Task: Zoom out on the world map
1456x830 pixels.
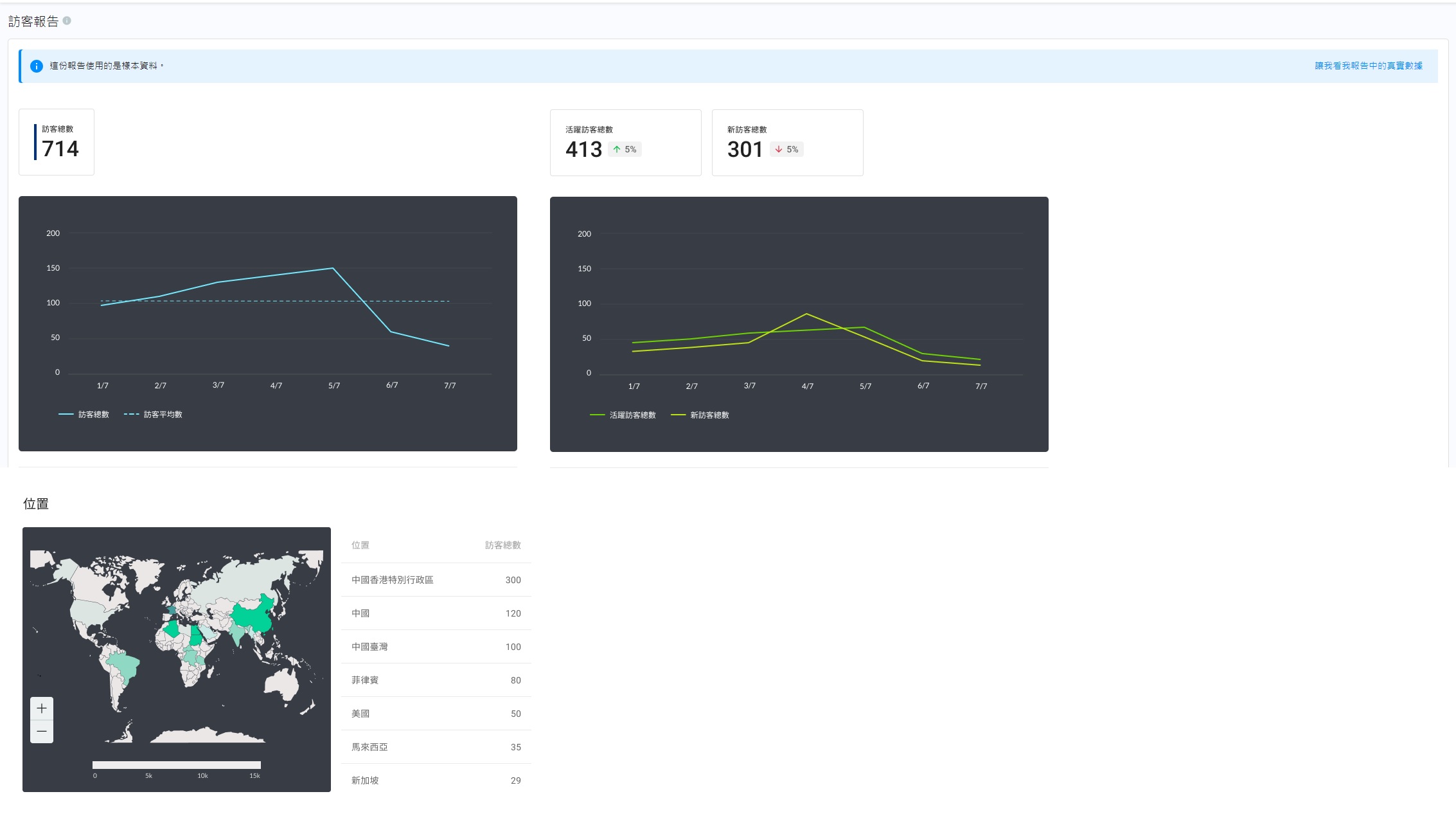Action: (x=42, y=732)
